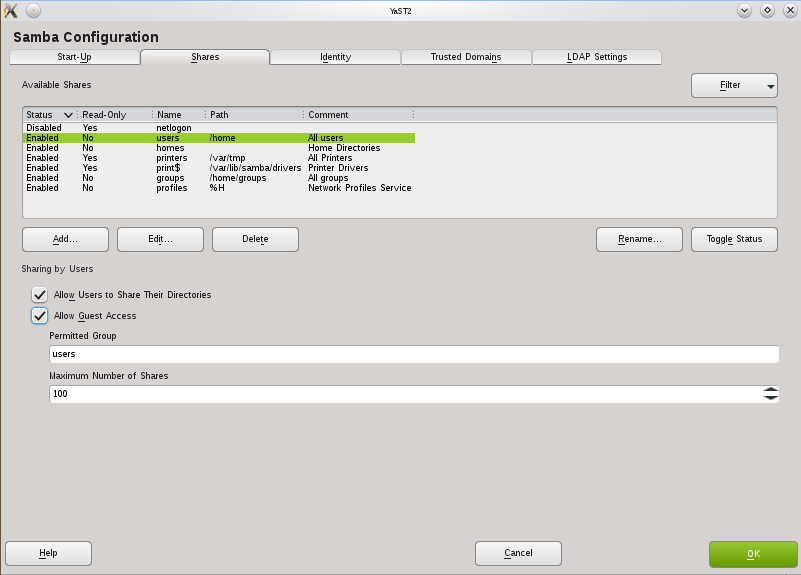The height and width of the screenshot is (575, 801).
Task: Select the Shares tab
Action: pyautogui.click(x=205, y=57)
